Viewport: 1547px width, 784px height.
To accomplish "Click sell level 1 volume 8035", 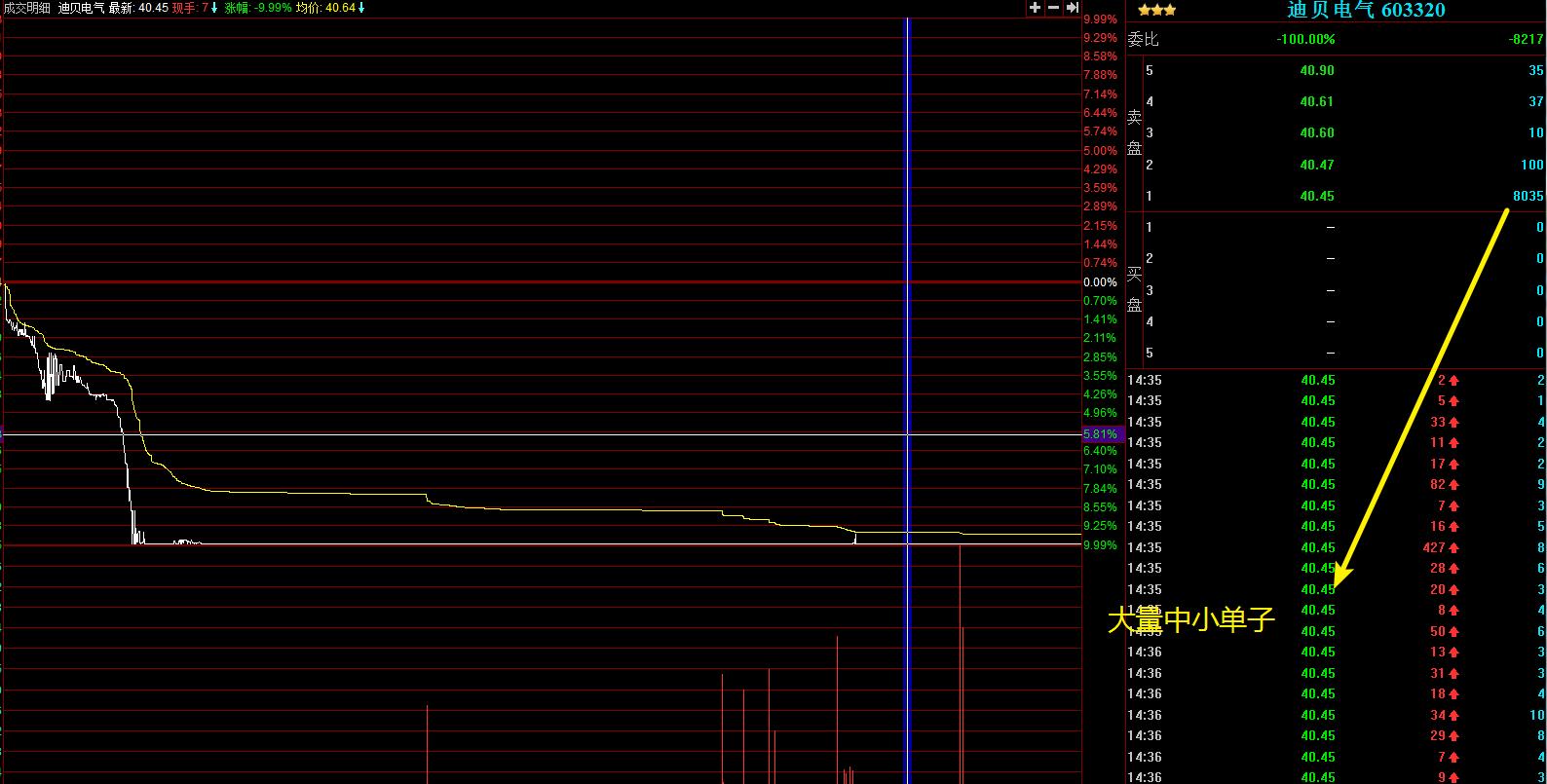I will (x=1528, y=197).
